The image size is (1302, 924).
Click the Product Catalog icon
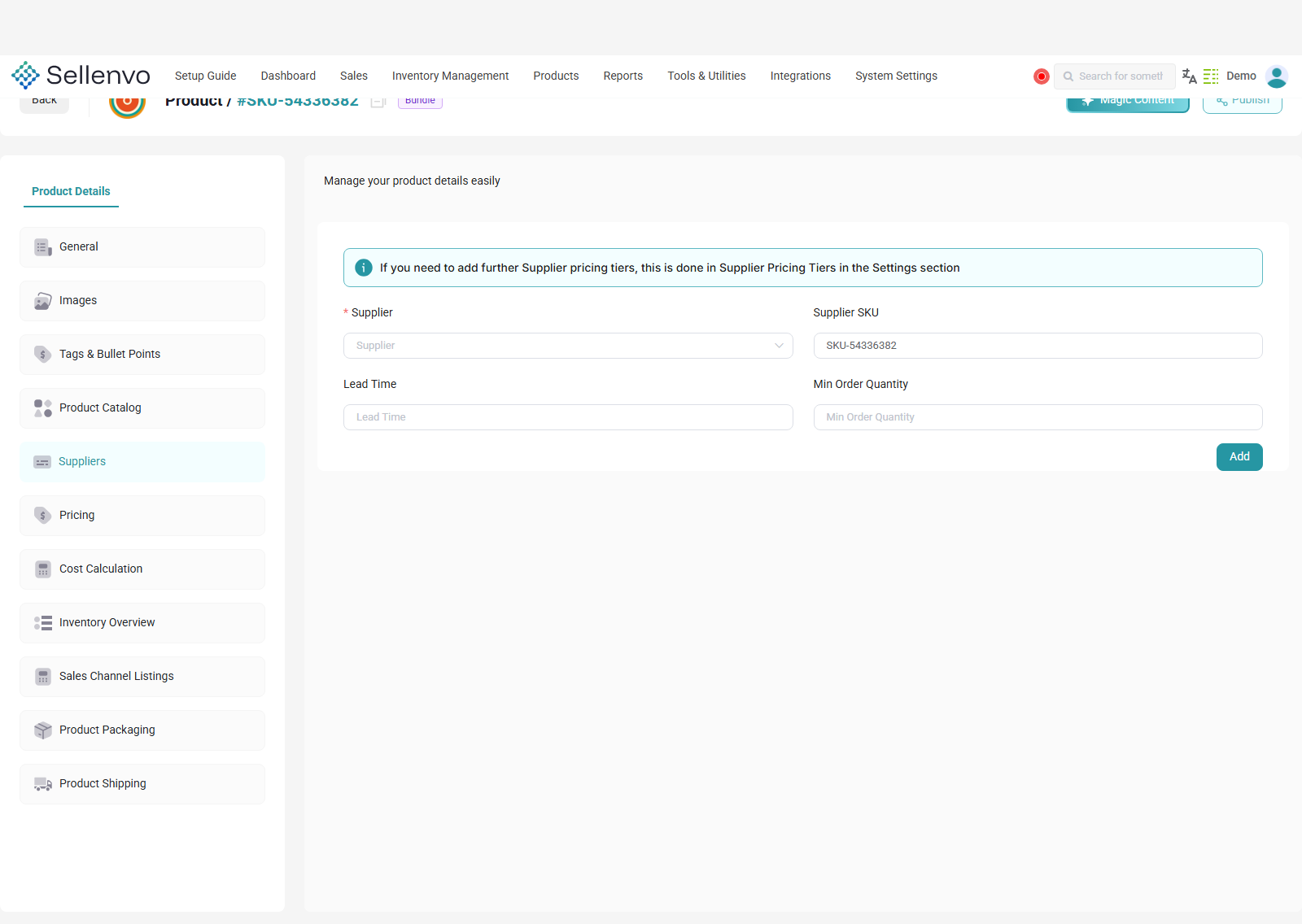(x=43, y=408)
